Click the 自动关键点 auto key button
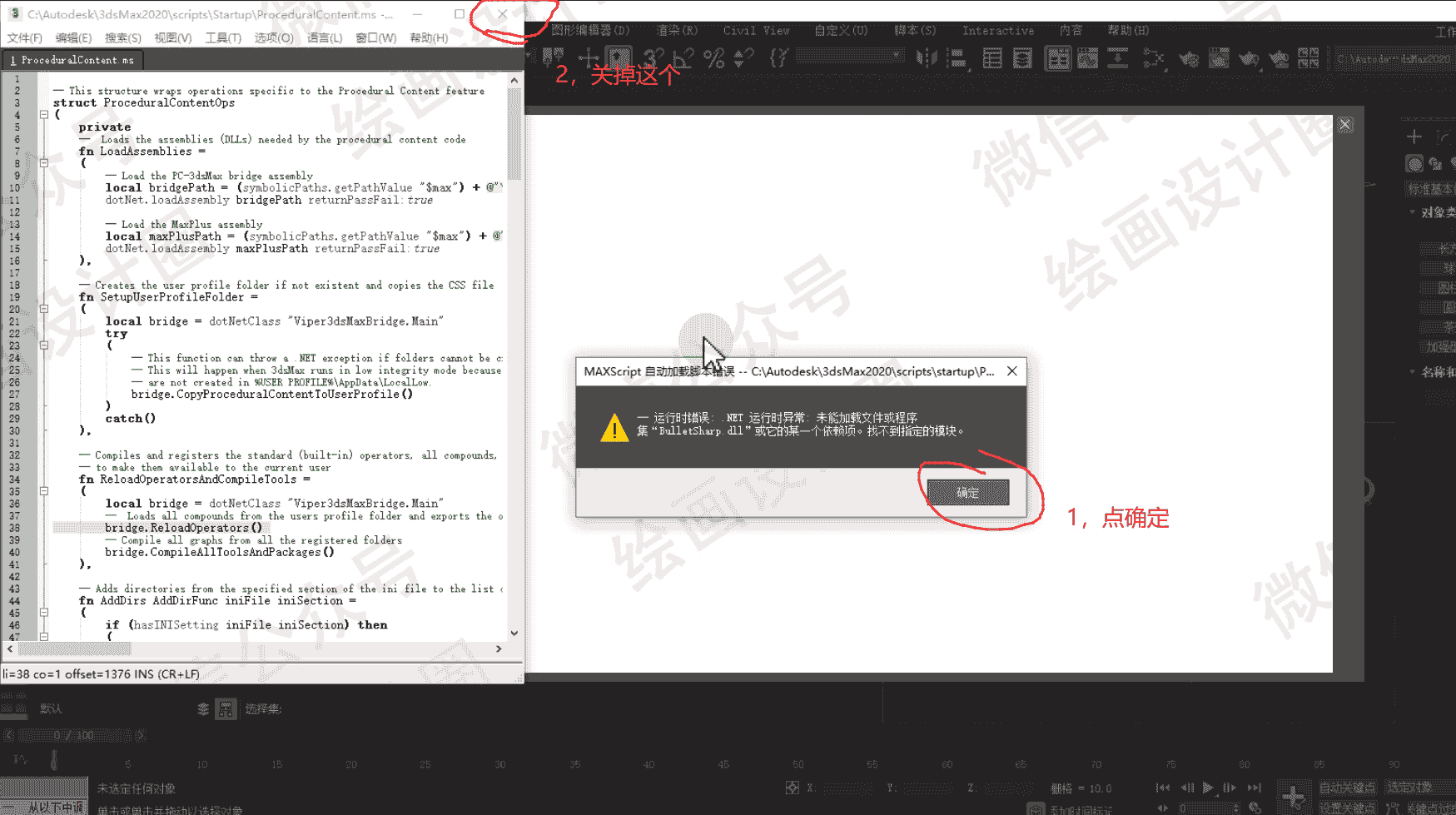 click(x=1346, y=788)
